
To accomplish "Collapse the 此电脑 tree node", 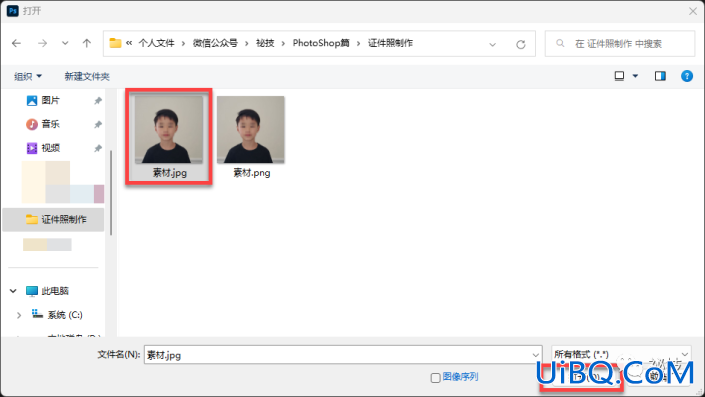I will (x=13, y=291).
